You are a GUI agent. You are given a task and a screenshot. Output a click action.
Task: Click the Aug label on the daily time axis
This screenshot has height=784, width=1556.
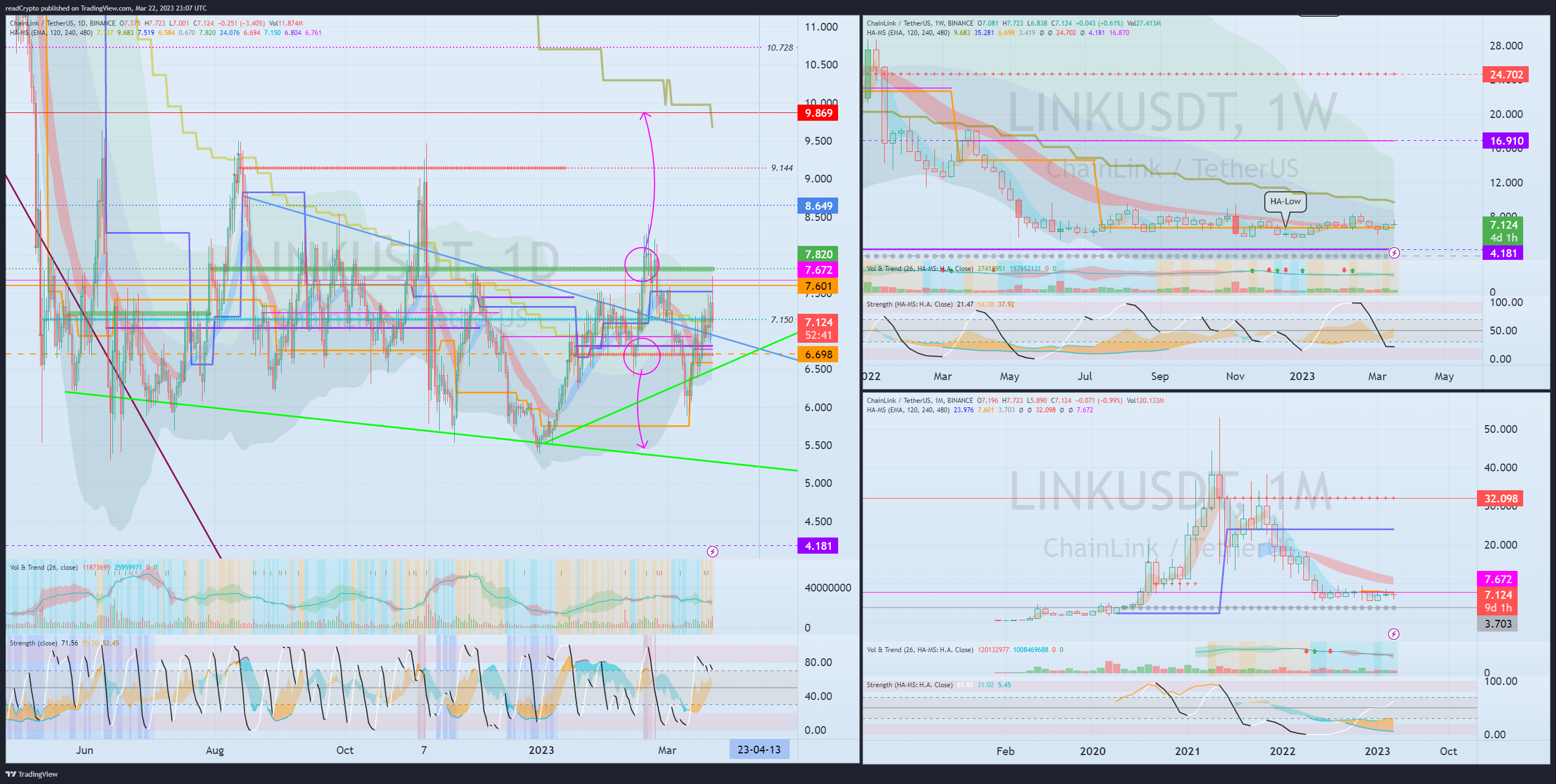pyautogui.click(x=214, y=750)
